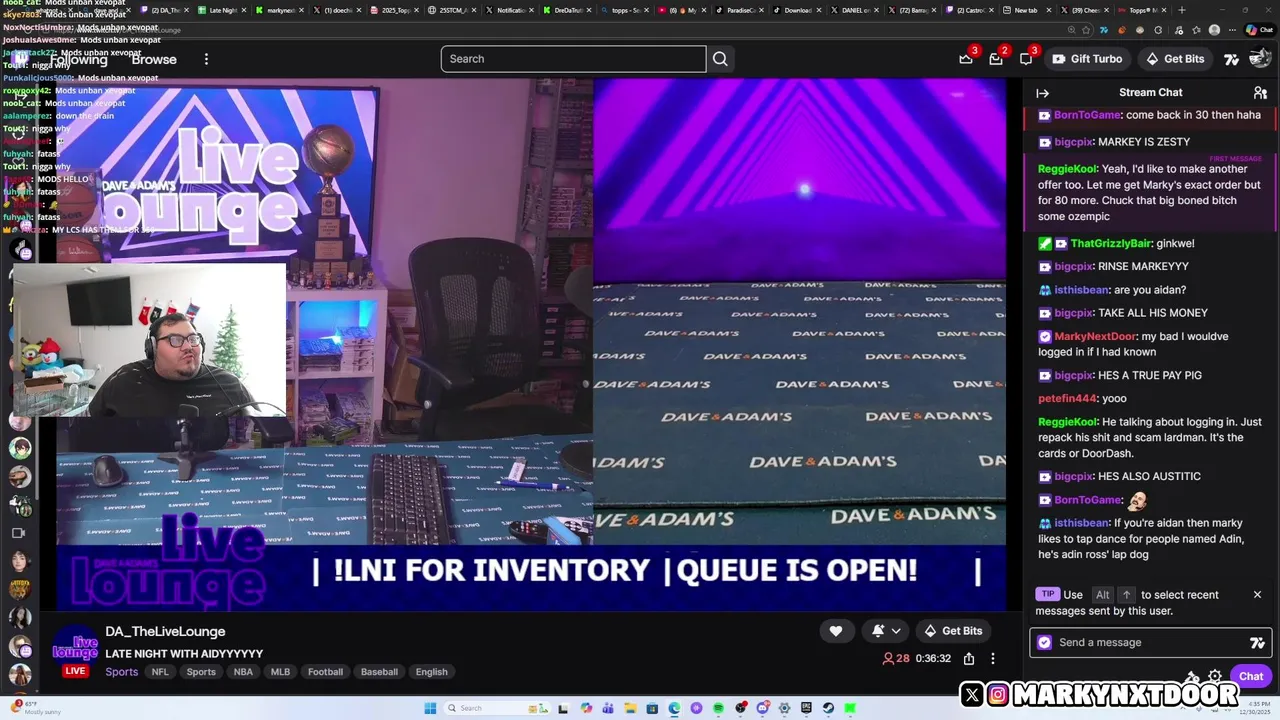The image size is (1280, 720).
Task: Select the Sports tag pill
Action: coord(201,672)
